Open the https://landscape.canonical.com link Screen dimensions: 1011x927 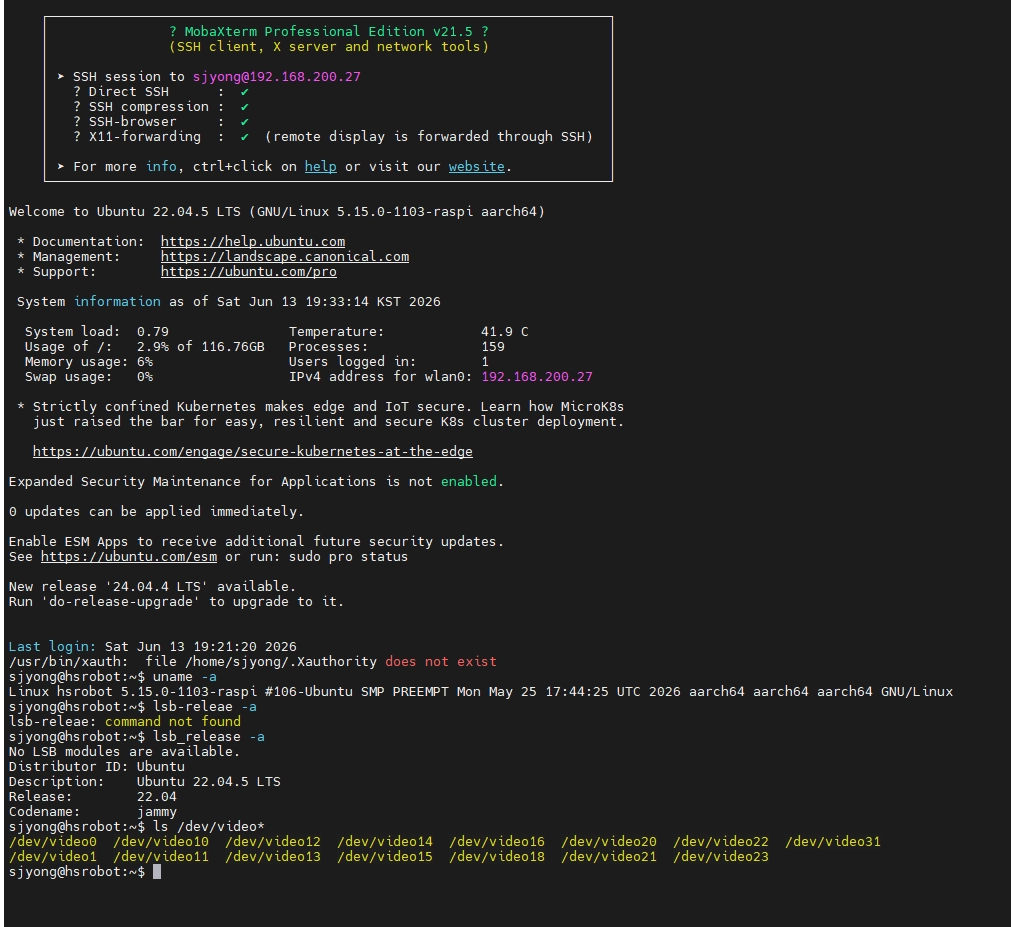(285, 257)
